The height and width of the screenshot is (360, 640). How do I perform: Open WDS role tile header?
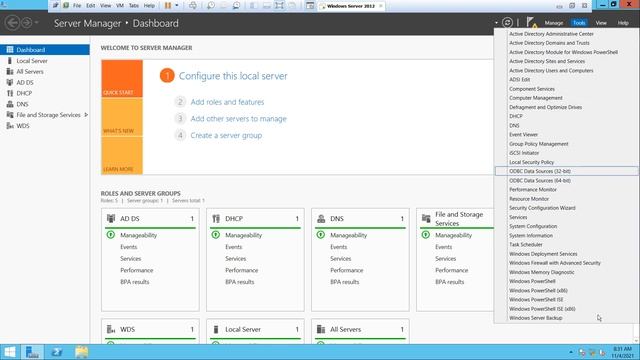(x=150, y=329)
